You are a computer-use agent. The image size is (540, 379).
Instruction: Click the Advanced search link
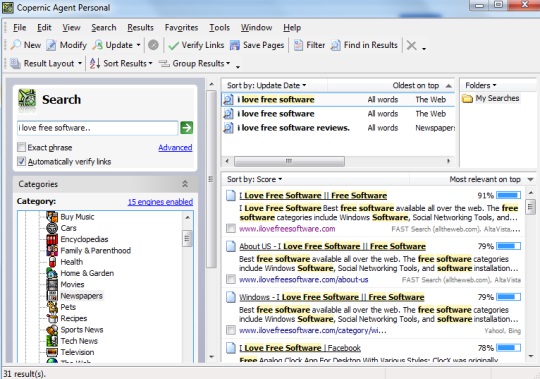pos(175,148)
